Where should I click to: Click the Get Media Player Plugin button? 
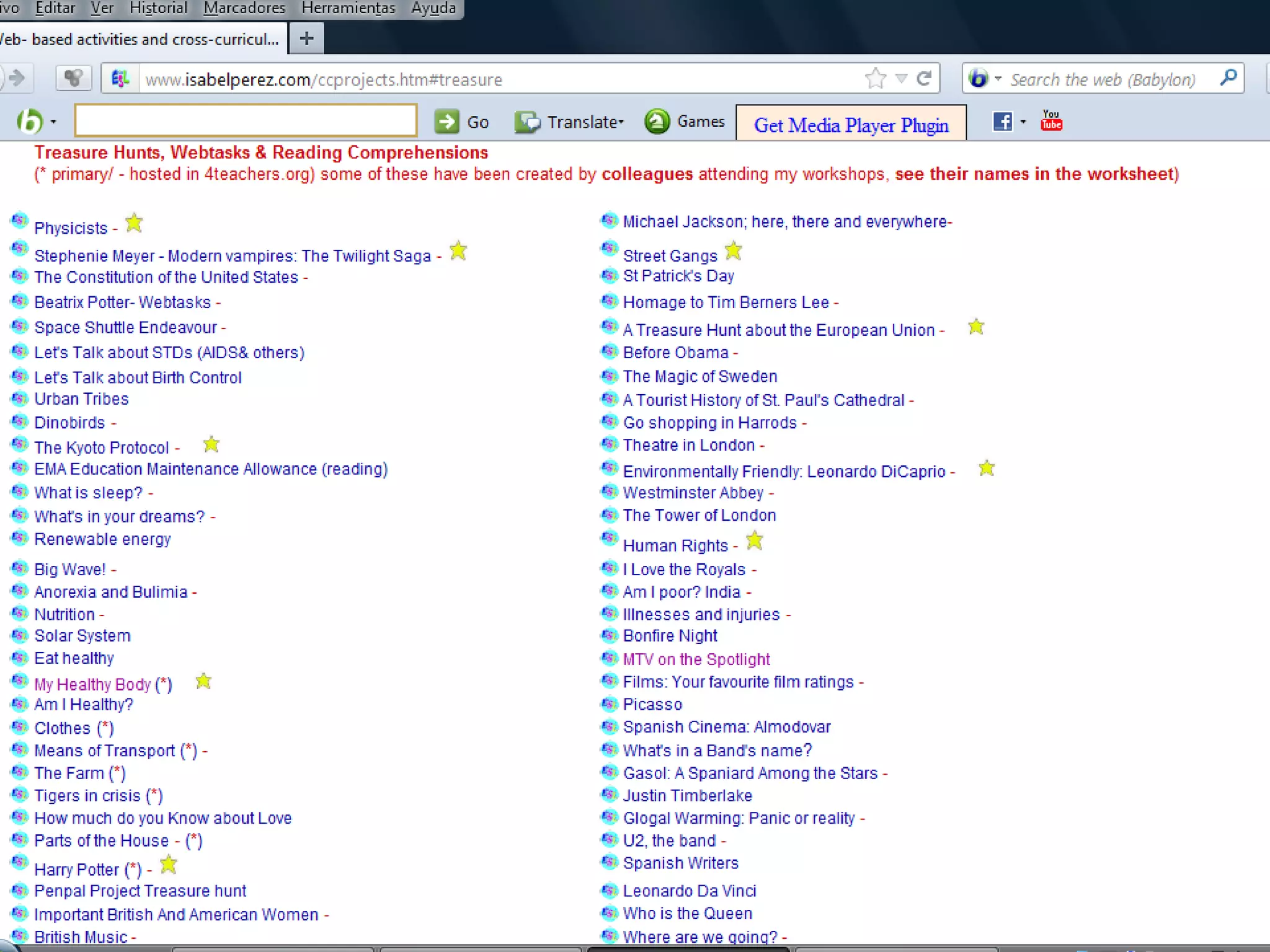851,125
